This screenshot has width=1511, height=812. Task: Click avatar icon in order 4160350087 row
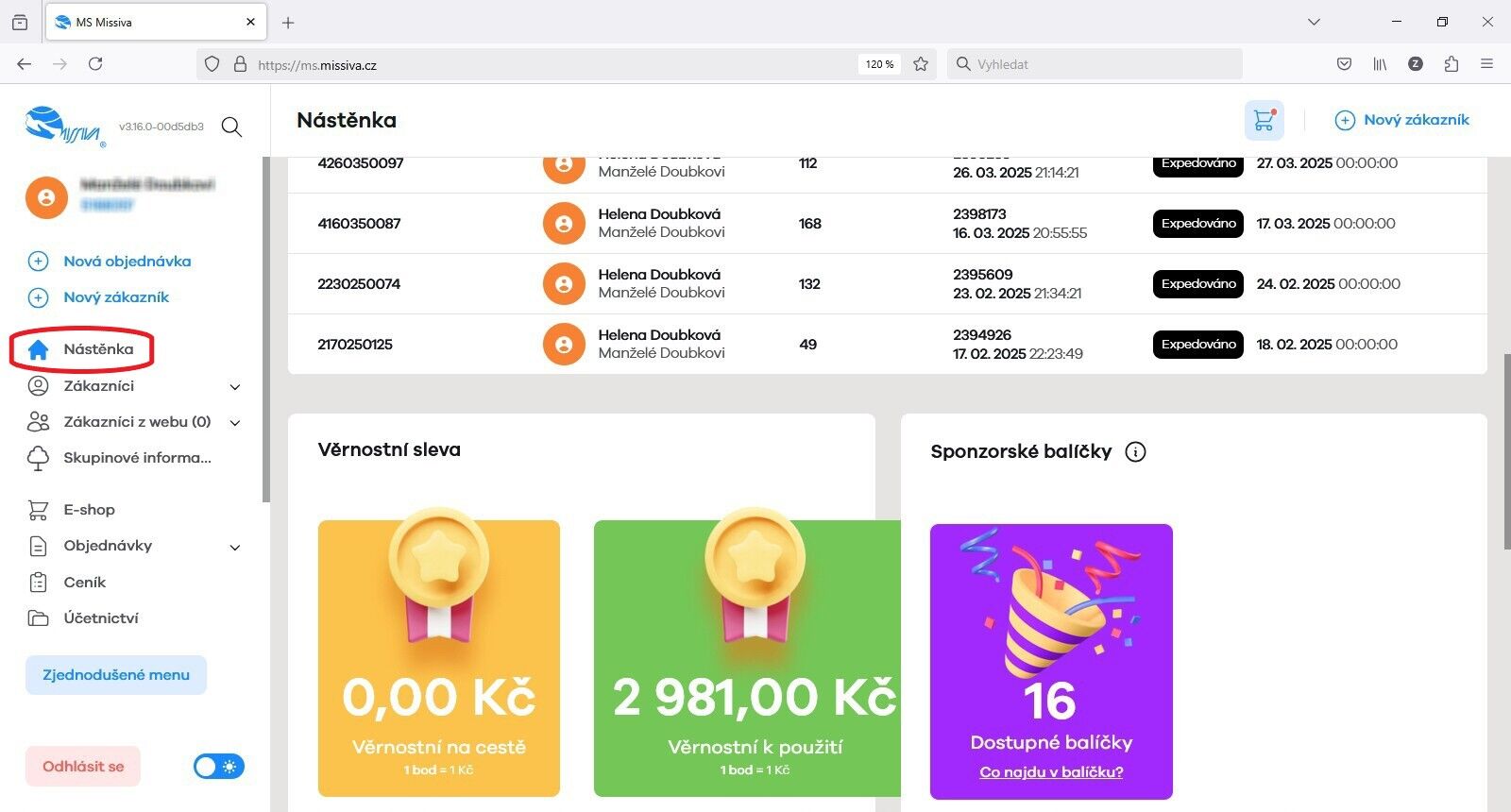(564, 224)
